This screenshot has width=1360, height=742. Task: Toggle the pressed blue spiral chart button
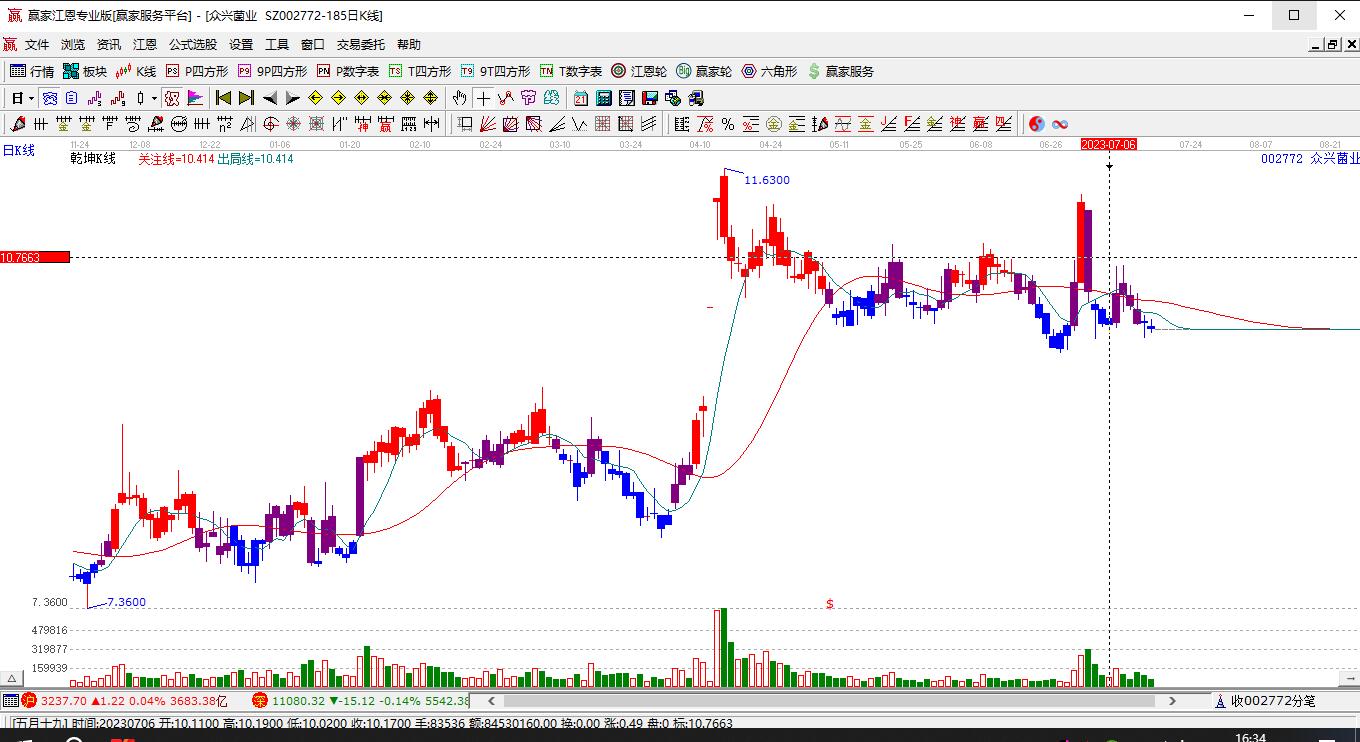click(x=49, y=98)
